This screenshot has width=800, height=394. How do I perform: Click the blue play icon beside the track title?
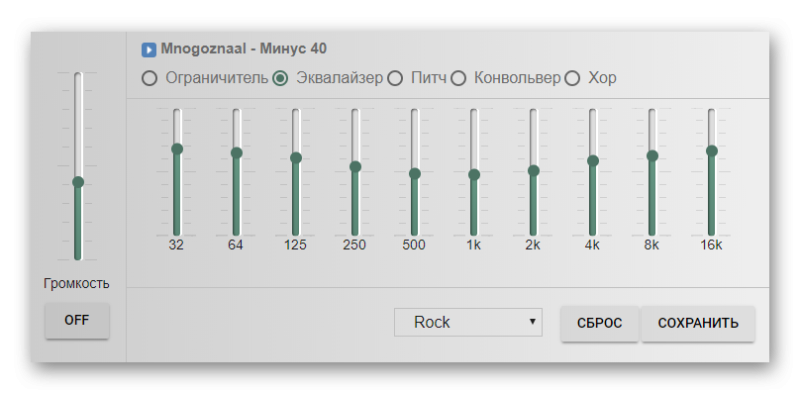pyautogui.click(x=148, y=50)
